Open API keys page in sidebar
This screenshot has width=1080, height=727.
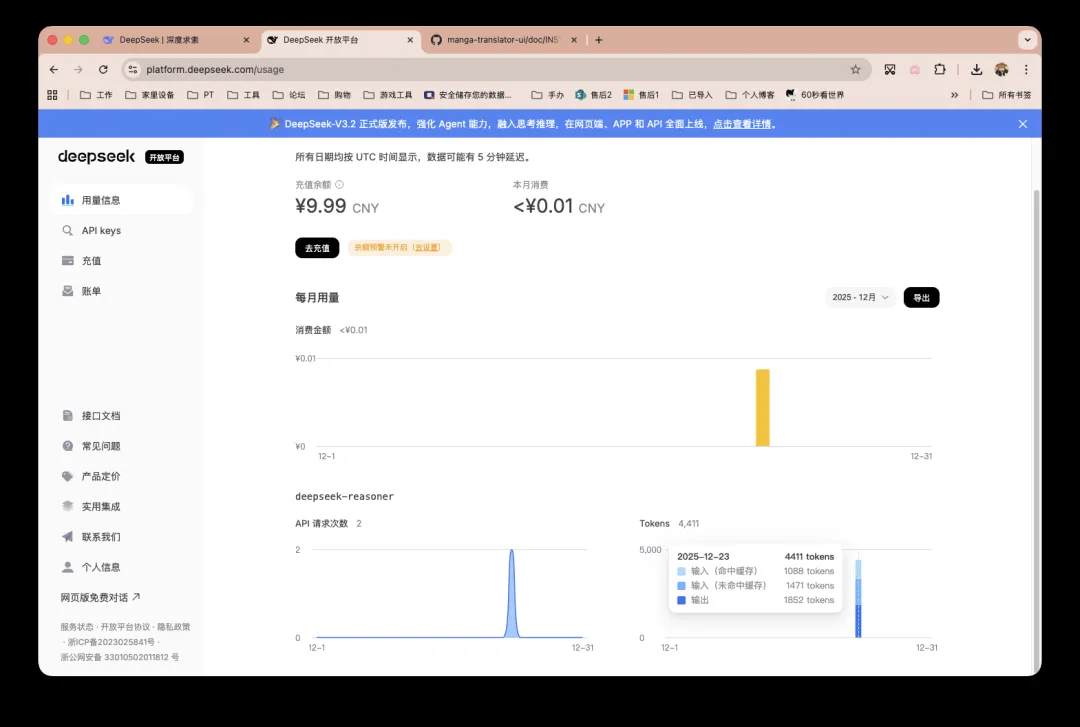click(x=100, y=231)
